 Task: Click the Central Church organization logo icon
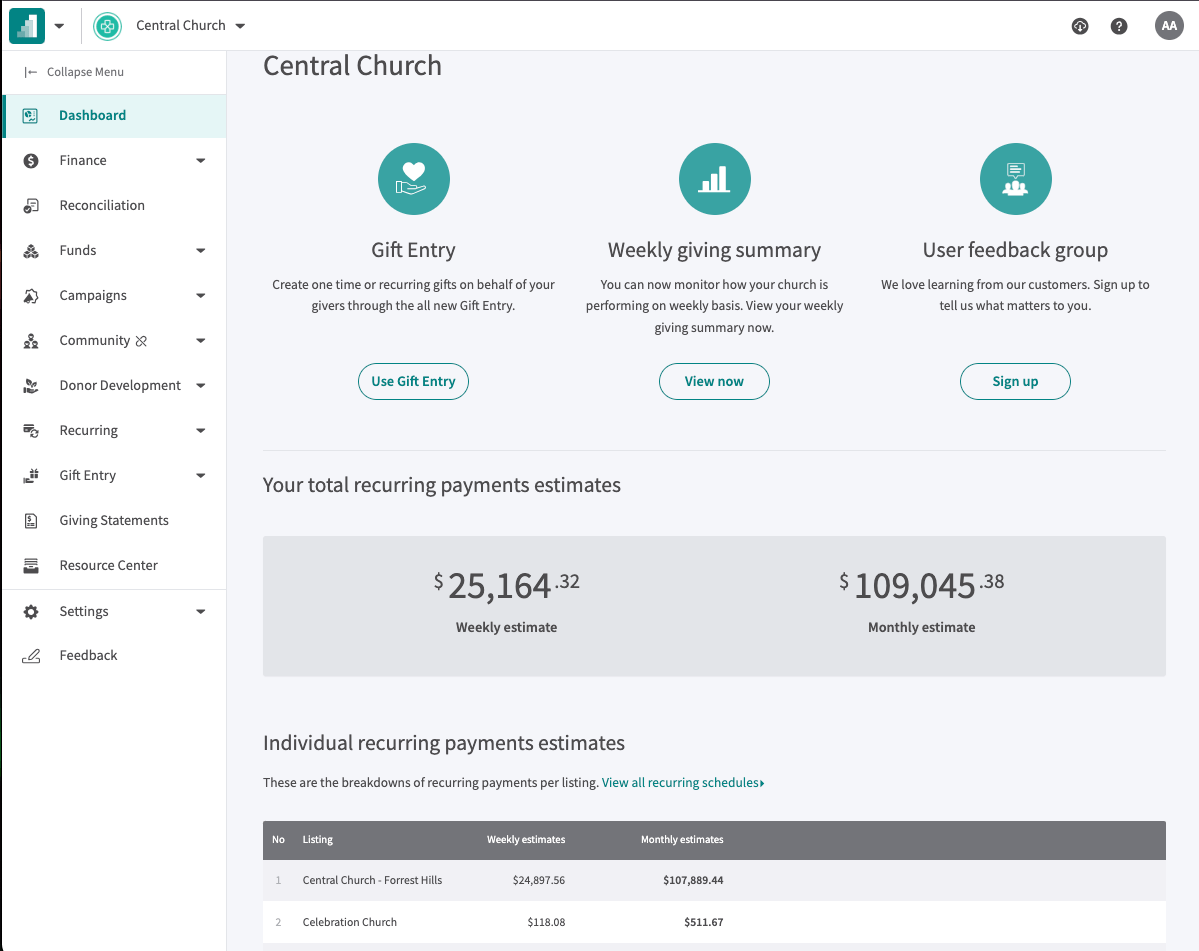tap(107, 26)
